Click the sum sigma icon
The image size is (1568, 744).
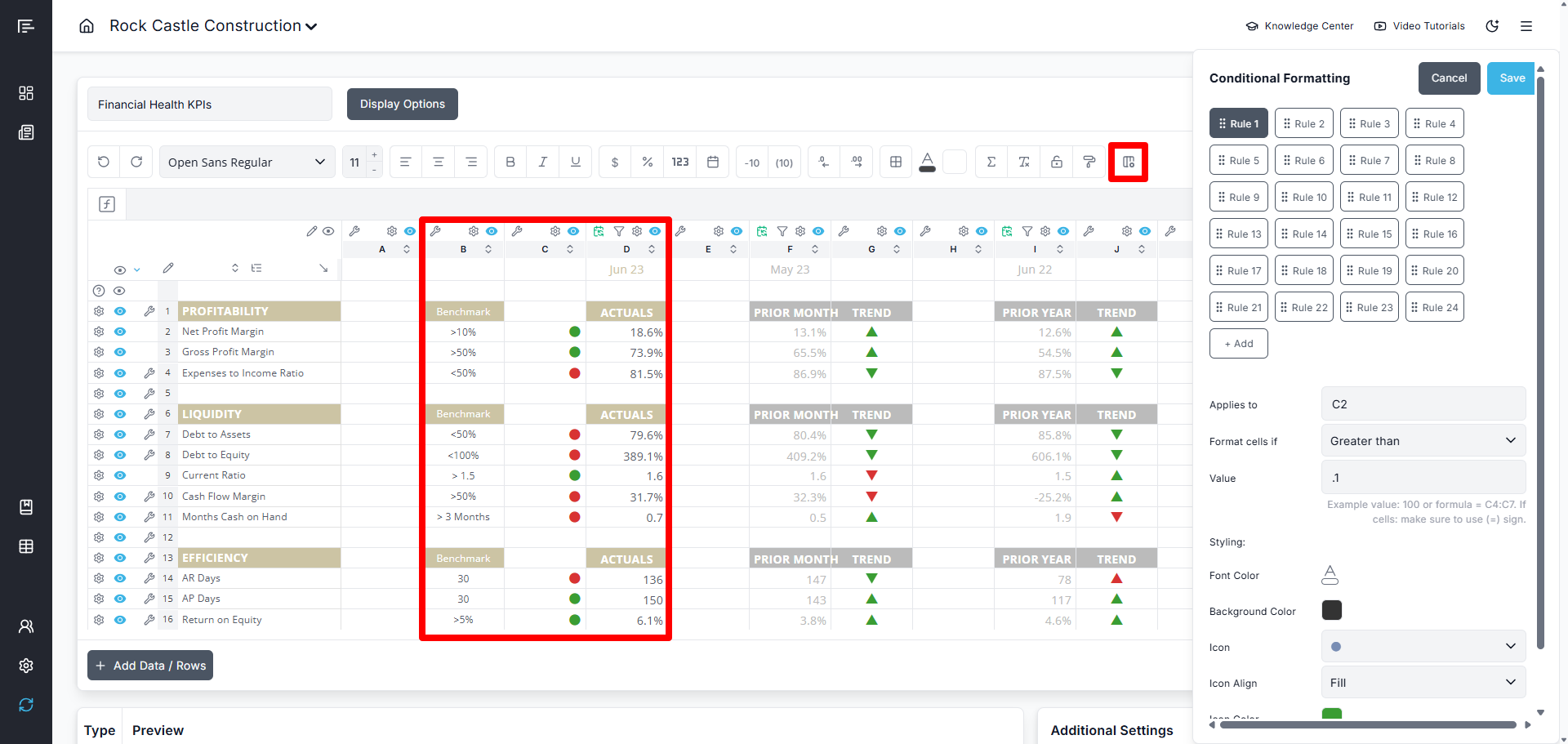991,162
